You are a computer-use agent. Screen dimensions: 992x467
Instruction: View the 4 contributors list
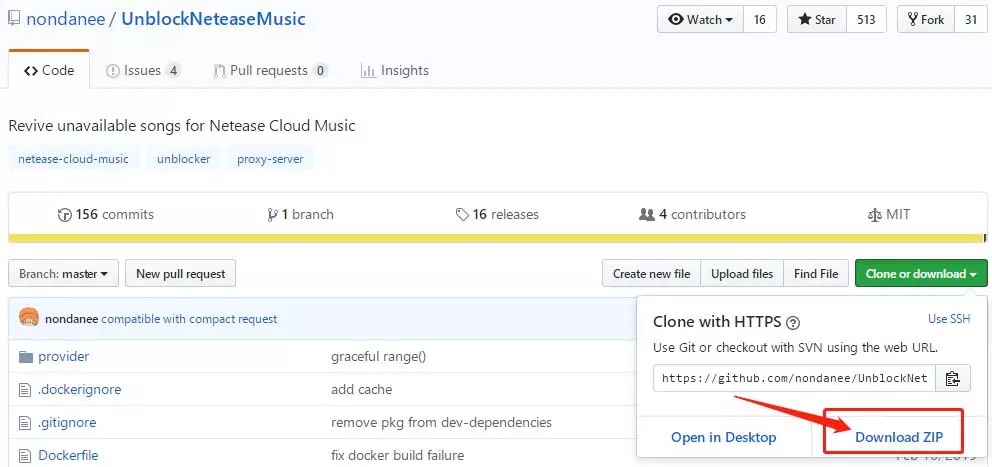[x=692, y=215]
